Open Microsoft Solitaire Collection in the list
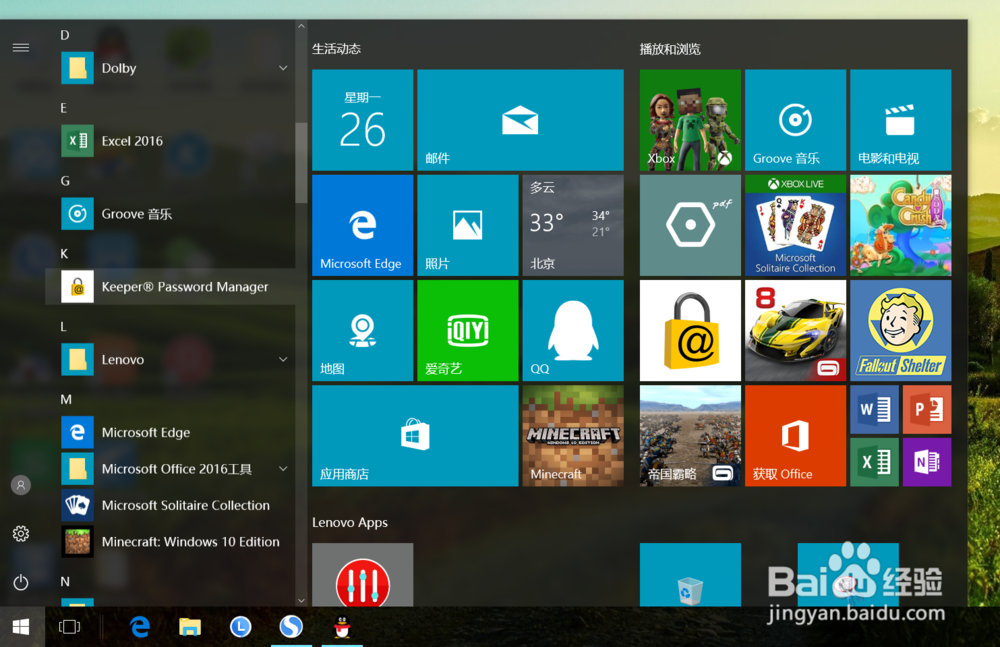 170,505
